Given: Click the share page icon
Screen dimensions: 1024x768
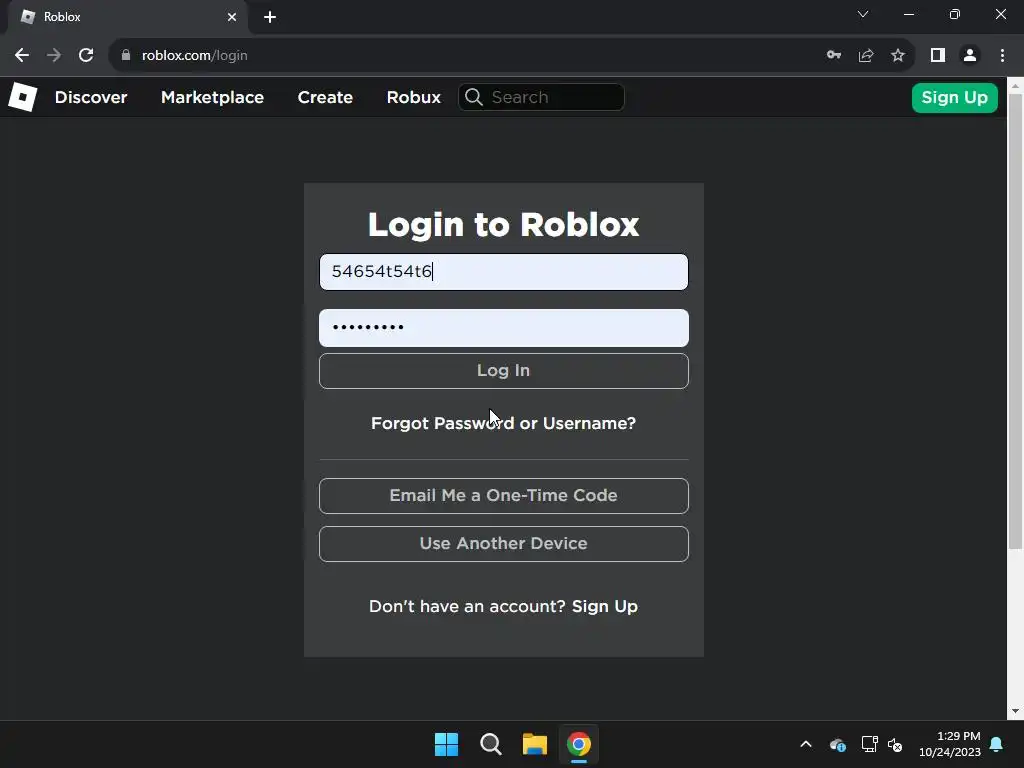Looking at the screenshot, I should [x=866, y=56].
